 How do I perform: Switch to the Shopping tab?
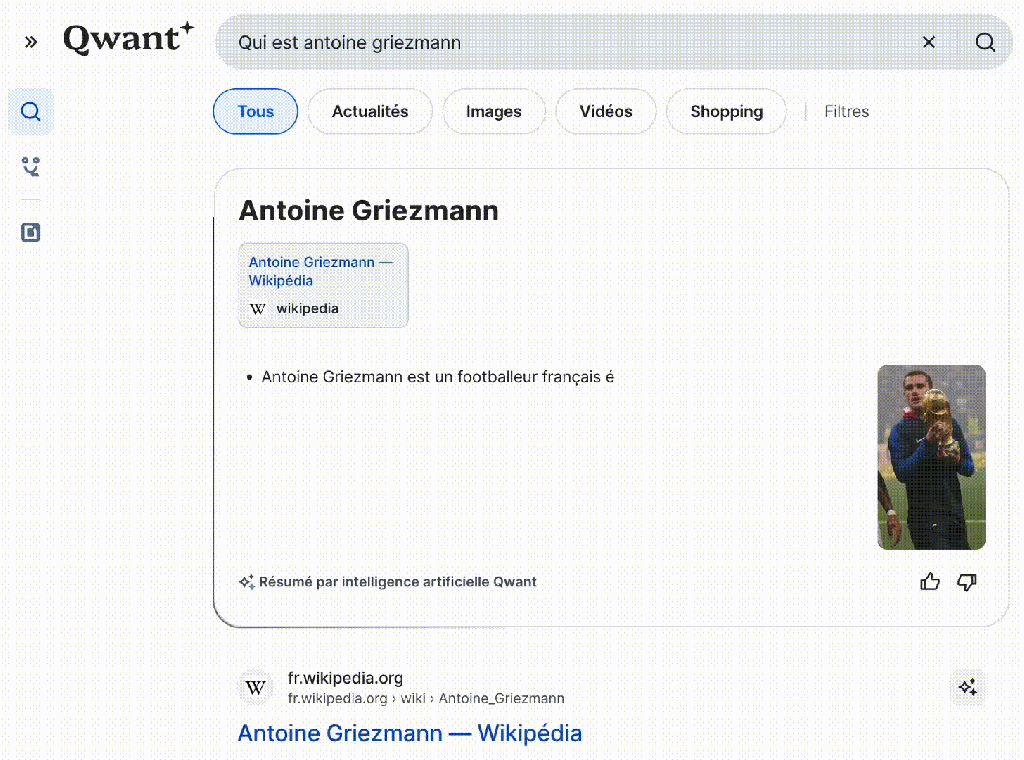(x=726, y=112)
